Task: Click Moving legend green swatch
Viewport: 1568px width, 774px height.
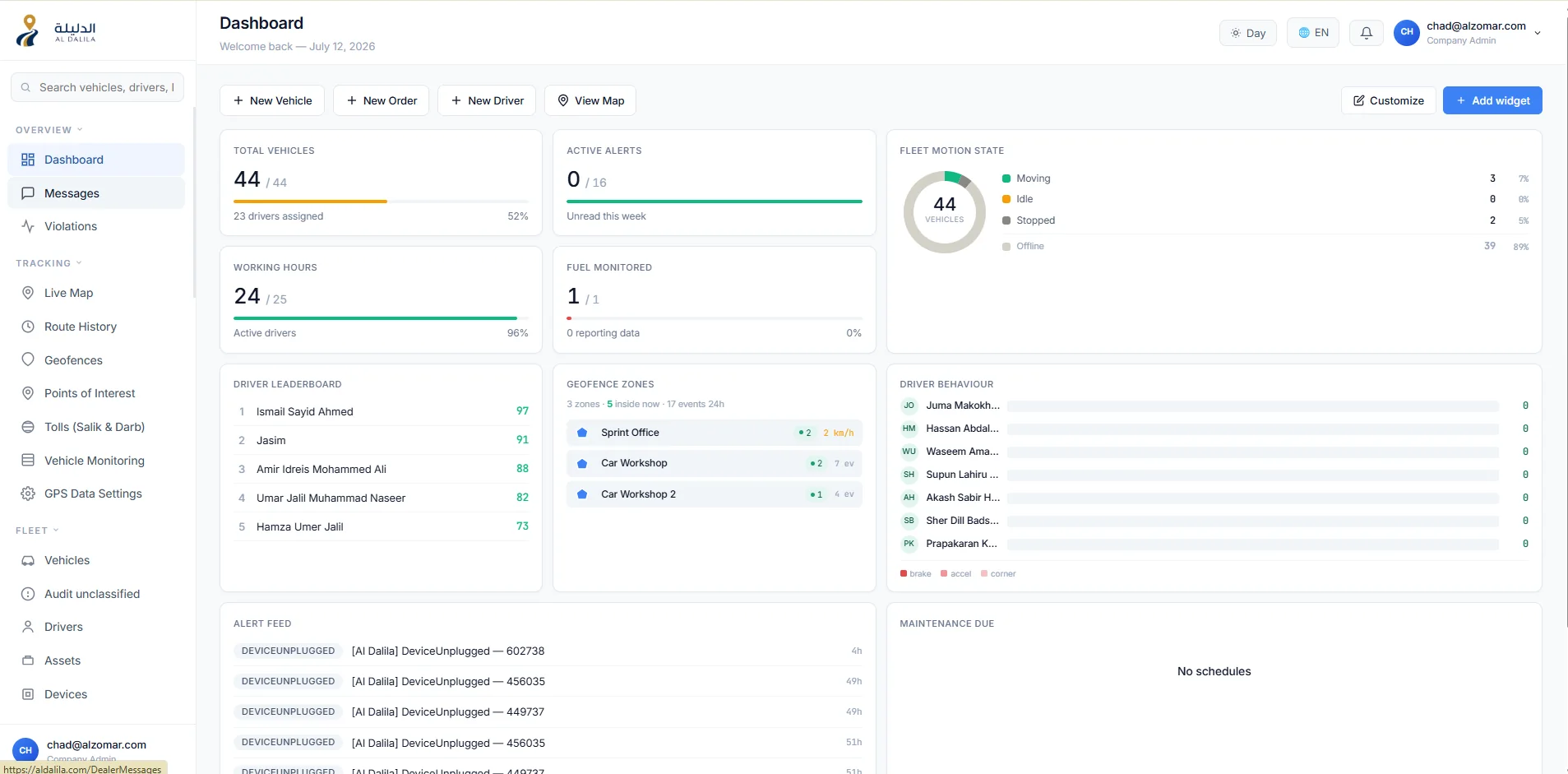Action: [1006, 178]
